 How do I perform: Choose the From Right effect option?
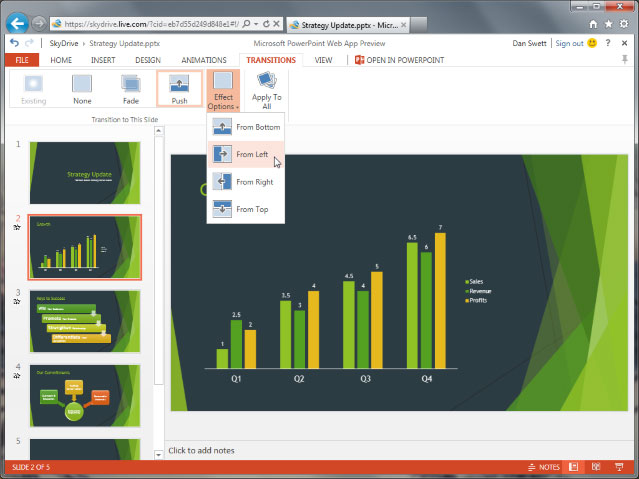(246, 182)
